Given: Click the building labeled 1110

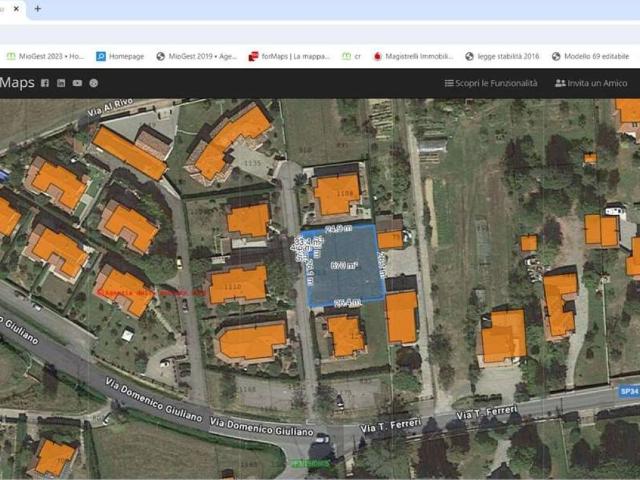Looking at the screenshot, I should point(237,286).
